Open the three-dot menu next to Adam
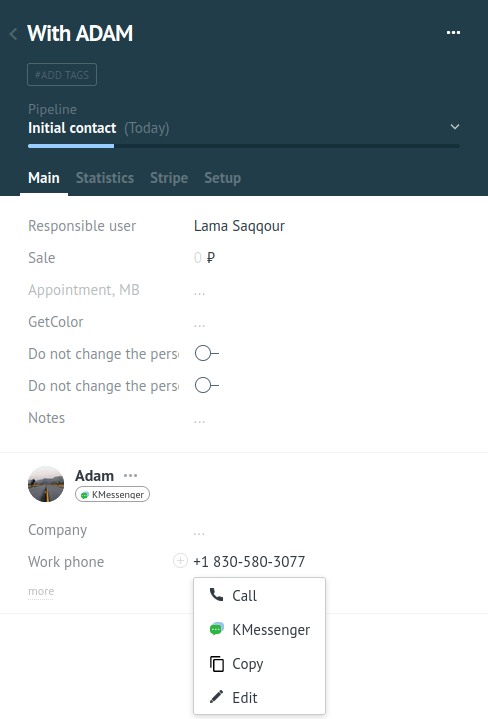 click(130, 476)
